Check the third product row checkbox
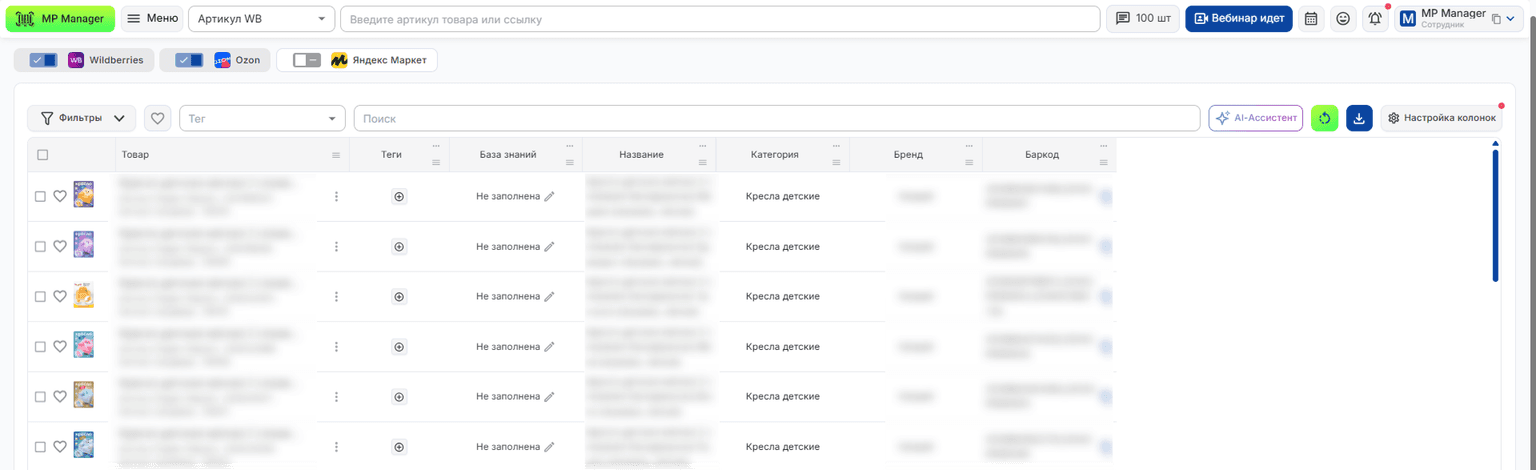Image resolution: width=1536 pixels, height=470 pixels. [x=41, y=297]
